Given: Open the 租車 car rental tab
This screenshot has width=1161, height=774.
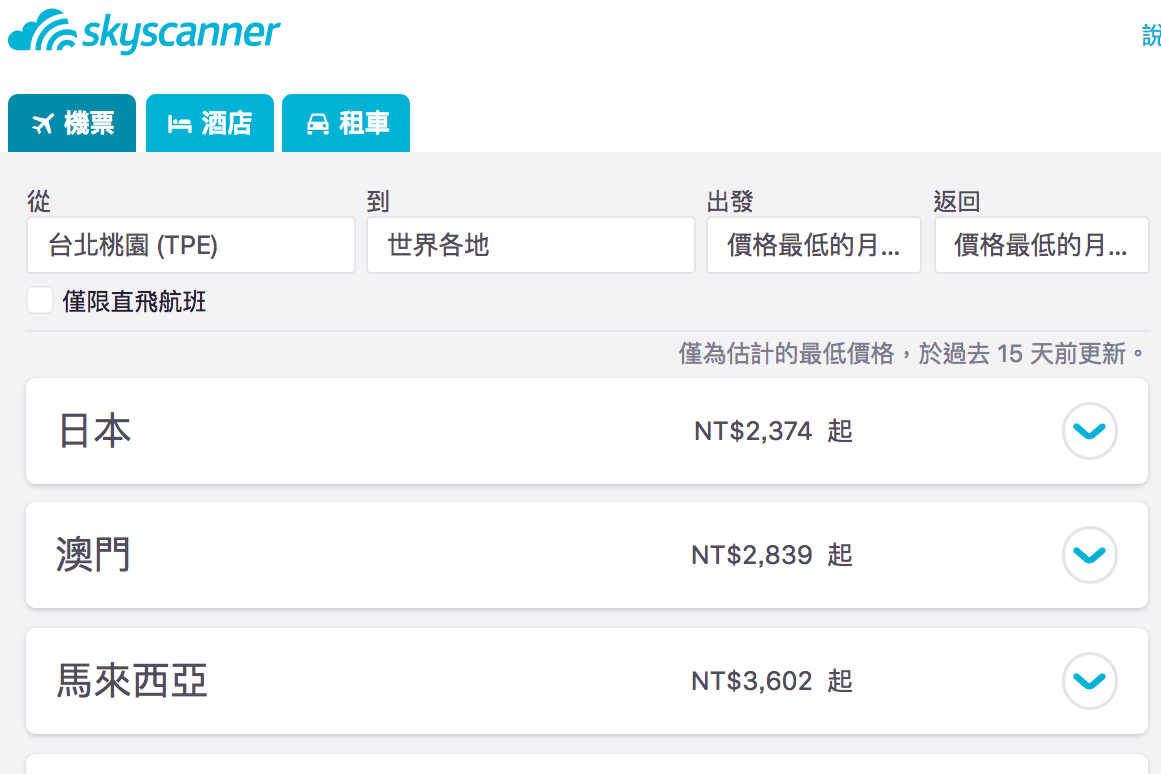Looking at the screenshot, I should (x=346, y=124).
